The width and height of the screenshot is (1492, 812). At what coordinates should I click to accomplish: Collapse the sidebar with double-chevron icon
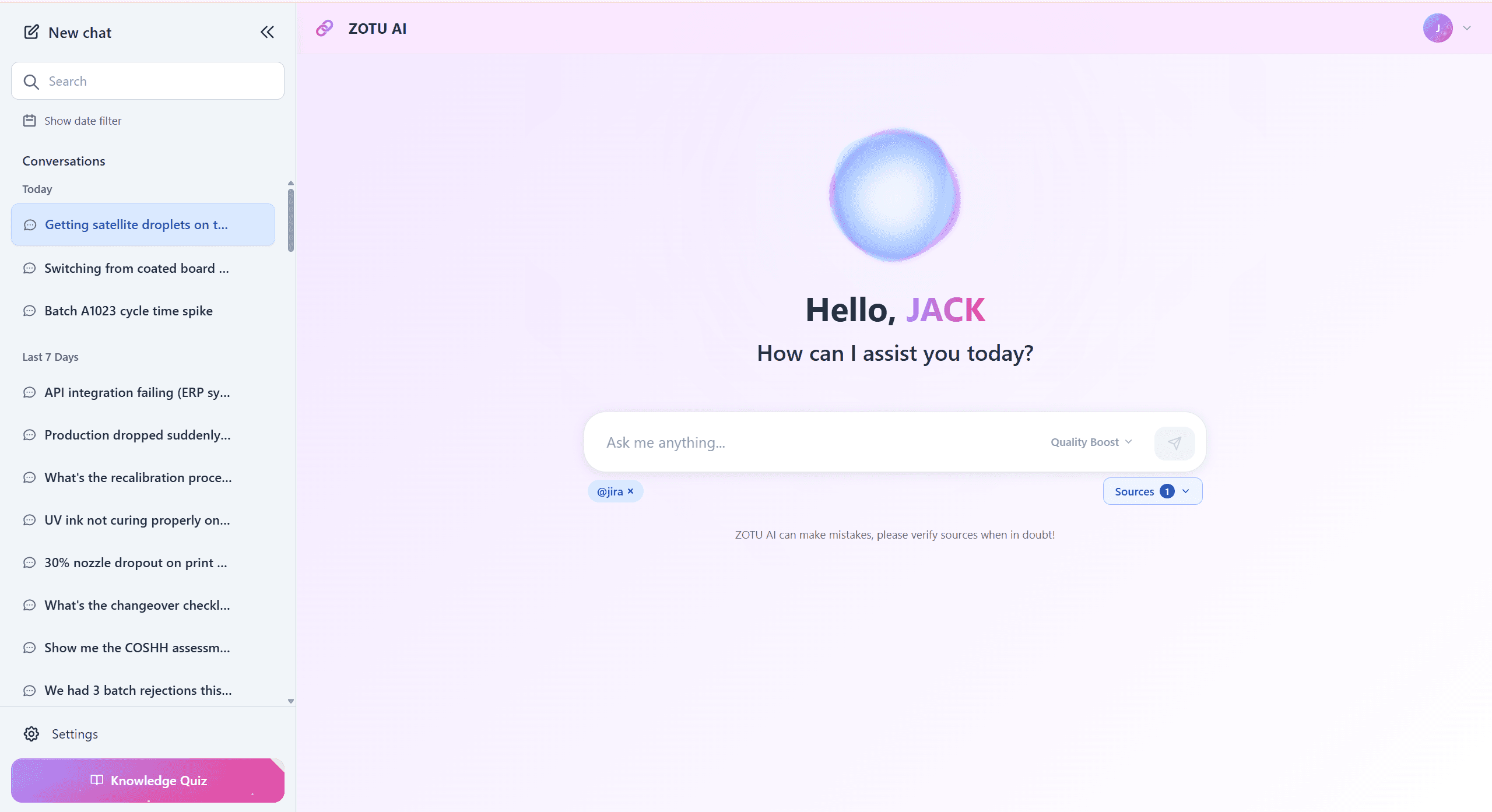pos(267,32)
